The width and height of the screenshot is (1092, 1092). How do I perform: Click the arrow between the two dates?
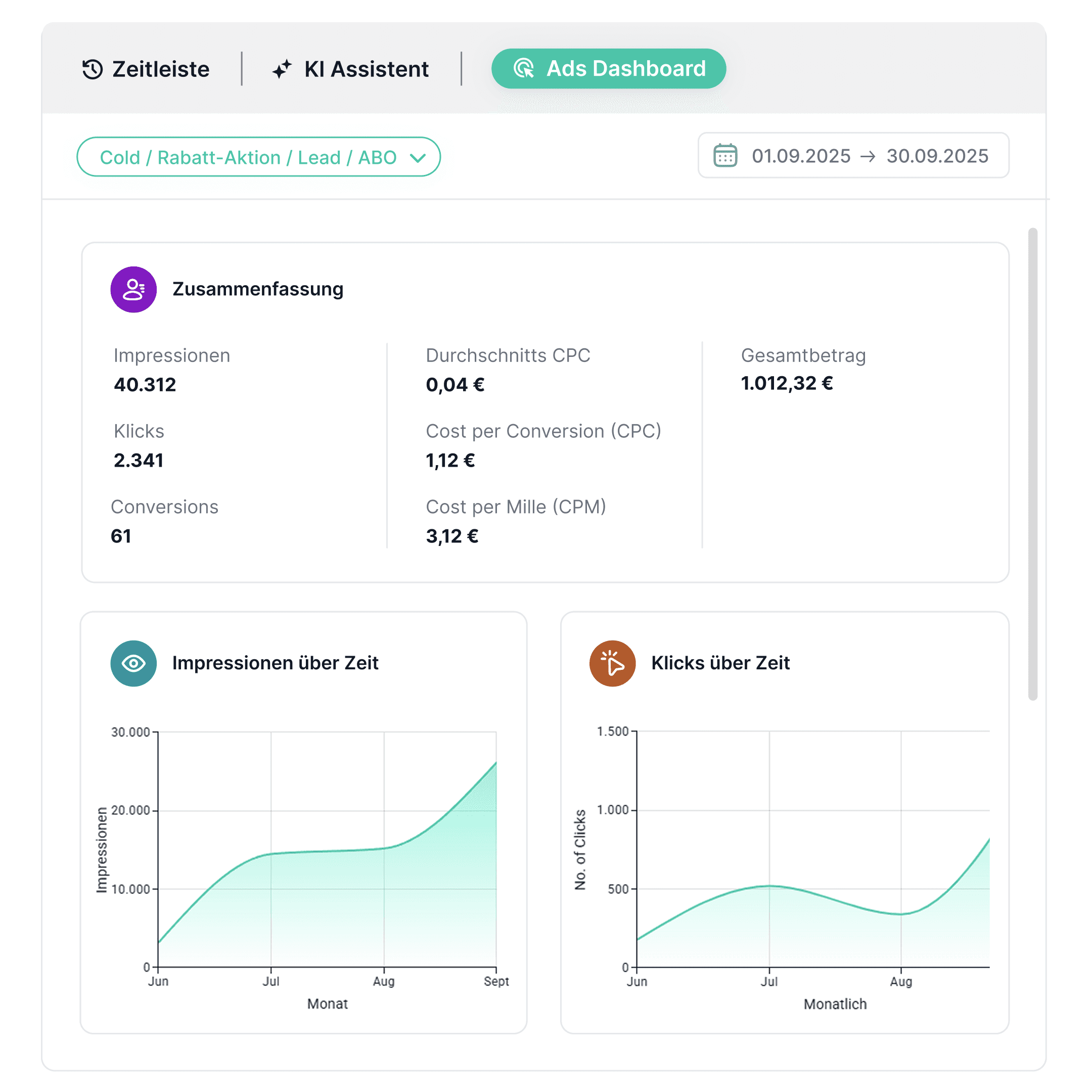868,157
